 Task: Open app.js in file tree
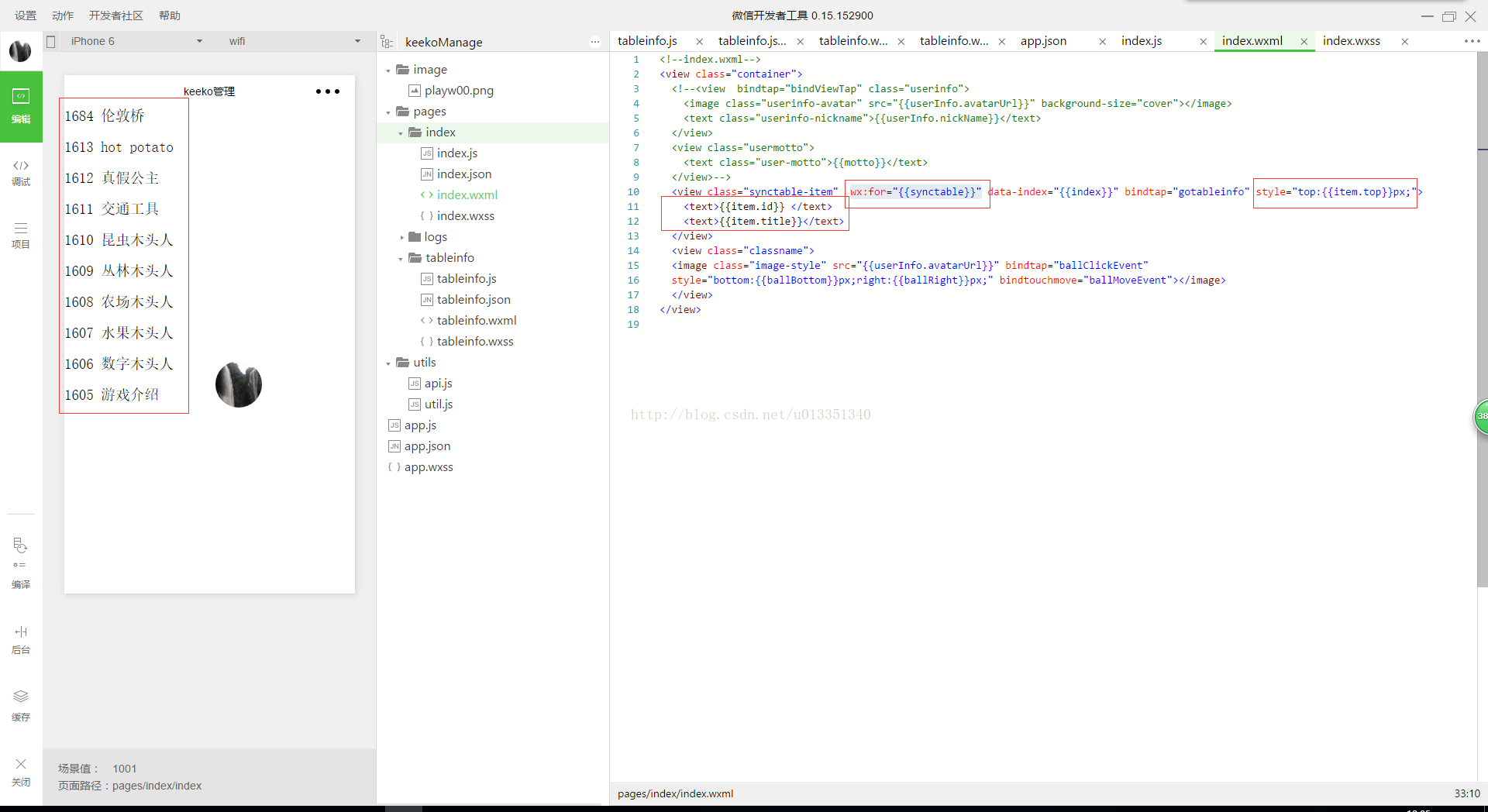click(x=420, y=425)
